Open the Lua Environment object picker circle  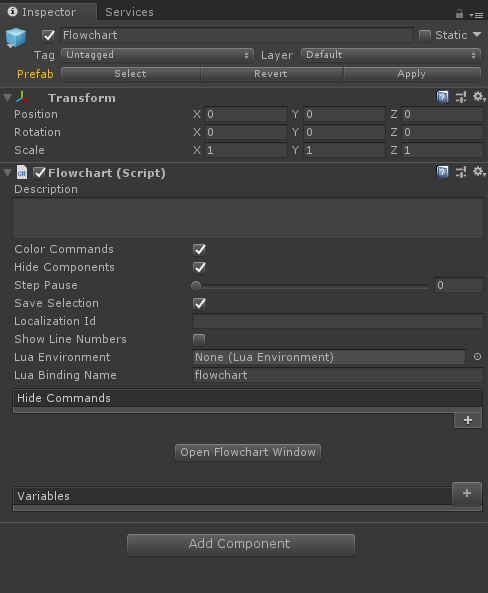[477, 357]
